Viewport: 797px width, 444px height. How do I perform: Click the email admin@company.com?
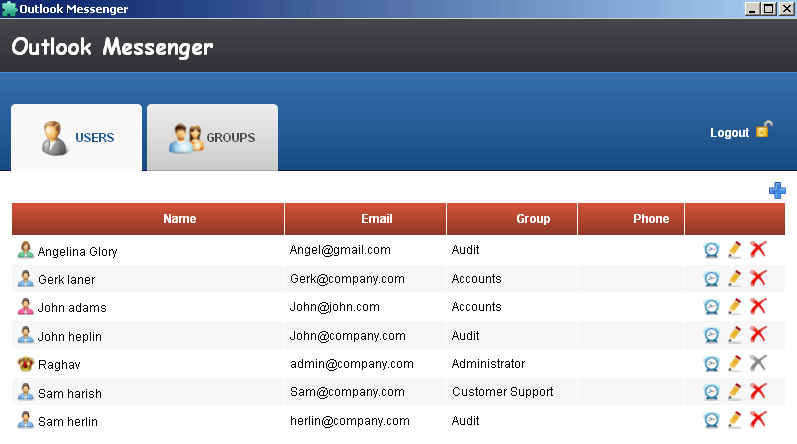352,364
